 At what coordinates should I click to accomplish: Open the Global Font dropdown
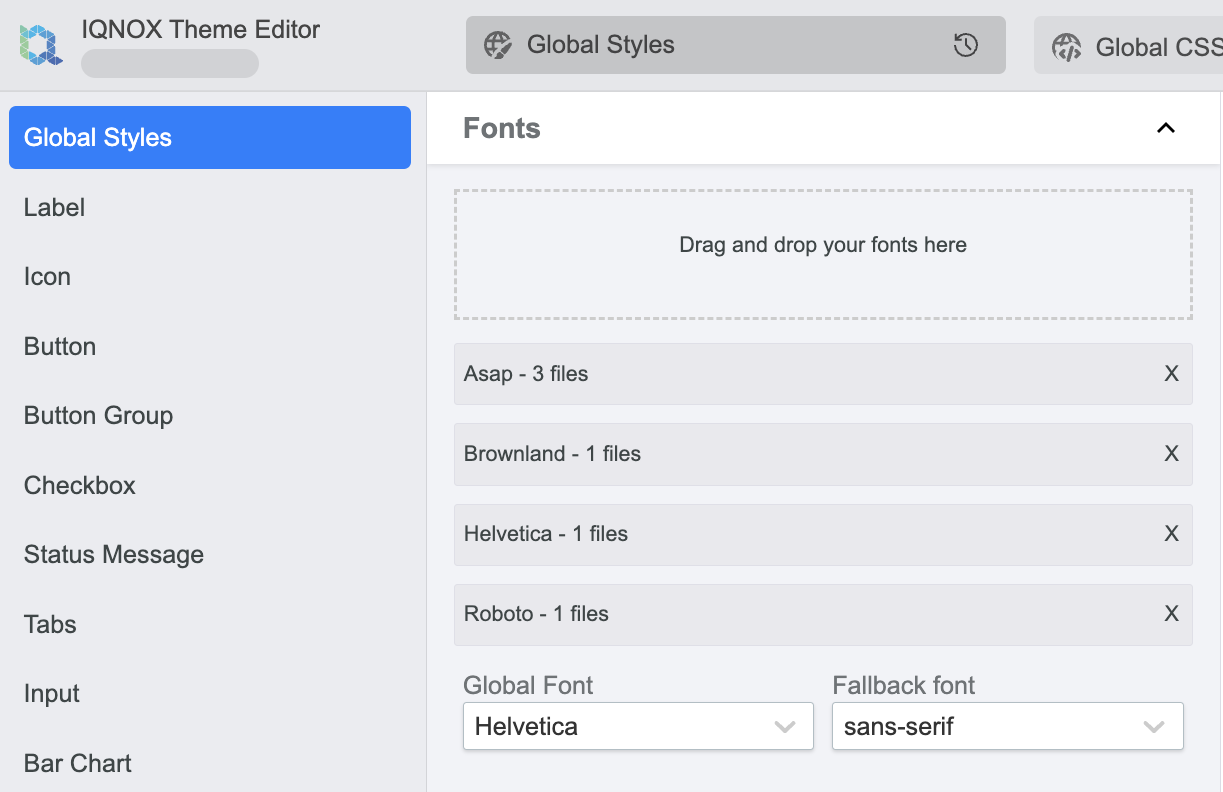(638, 726)
